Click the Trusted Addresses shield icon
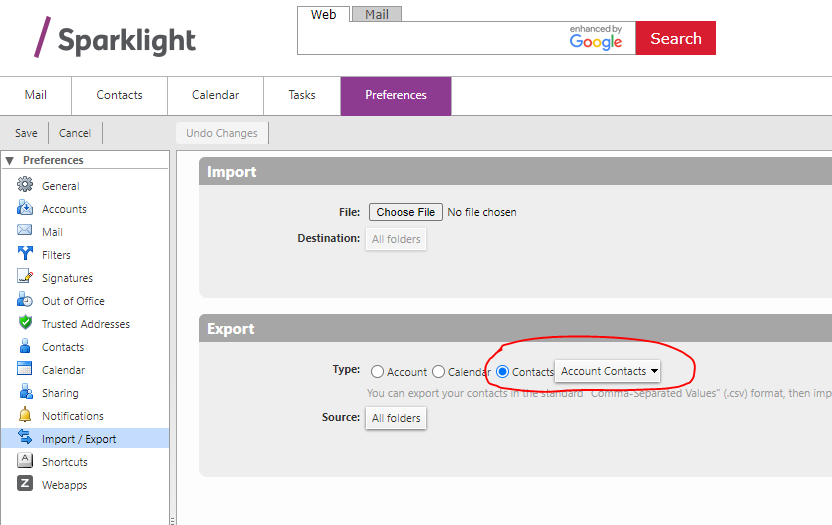This screenshot has width=832, height=525. pyautogui.click(x=25, y=322)
